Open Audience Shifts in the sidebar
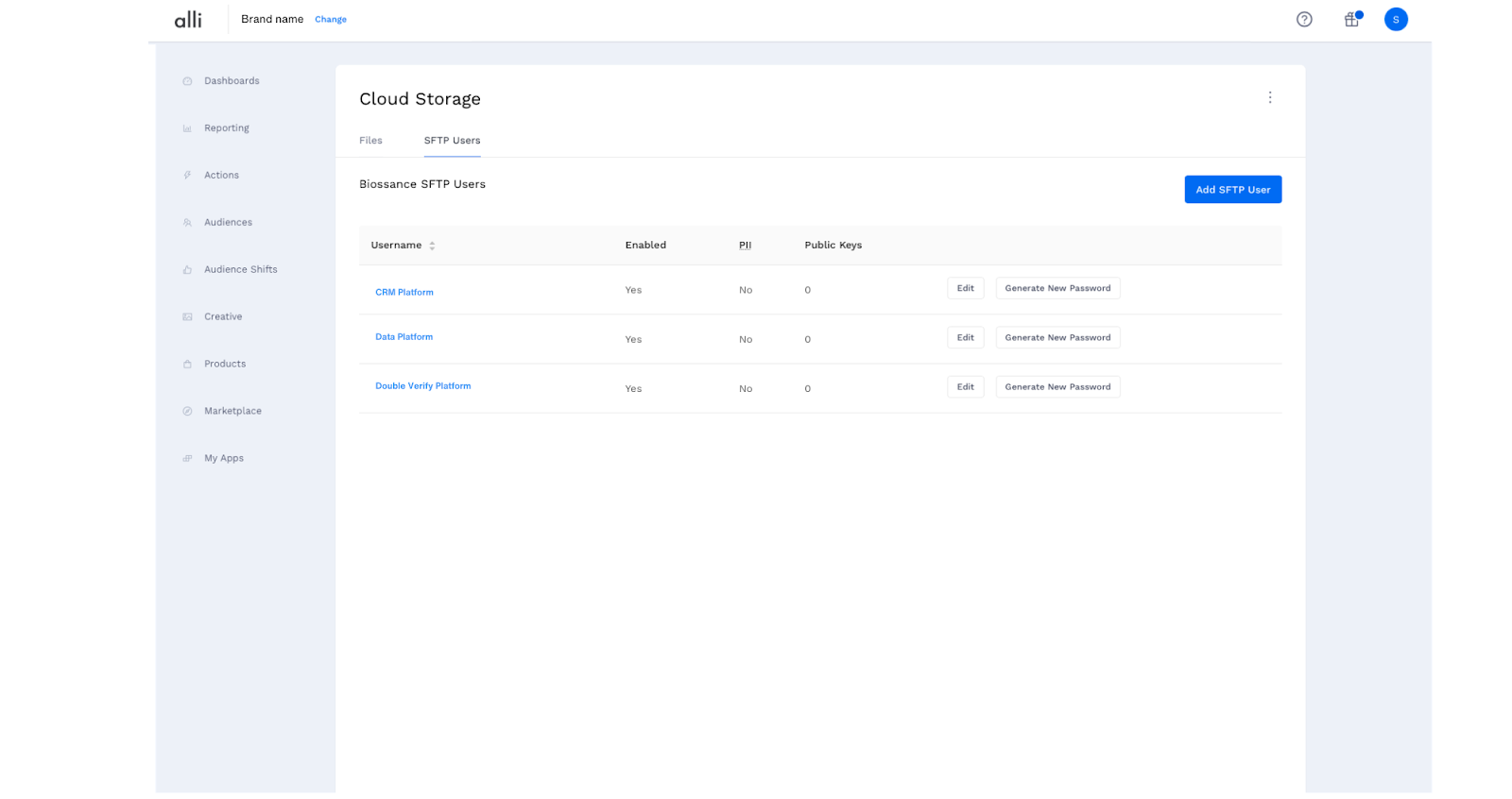 [x=240, y=270]
